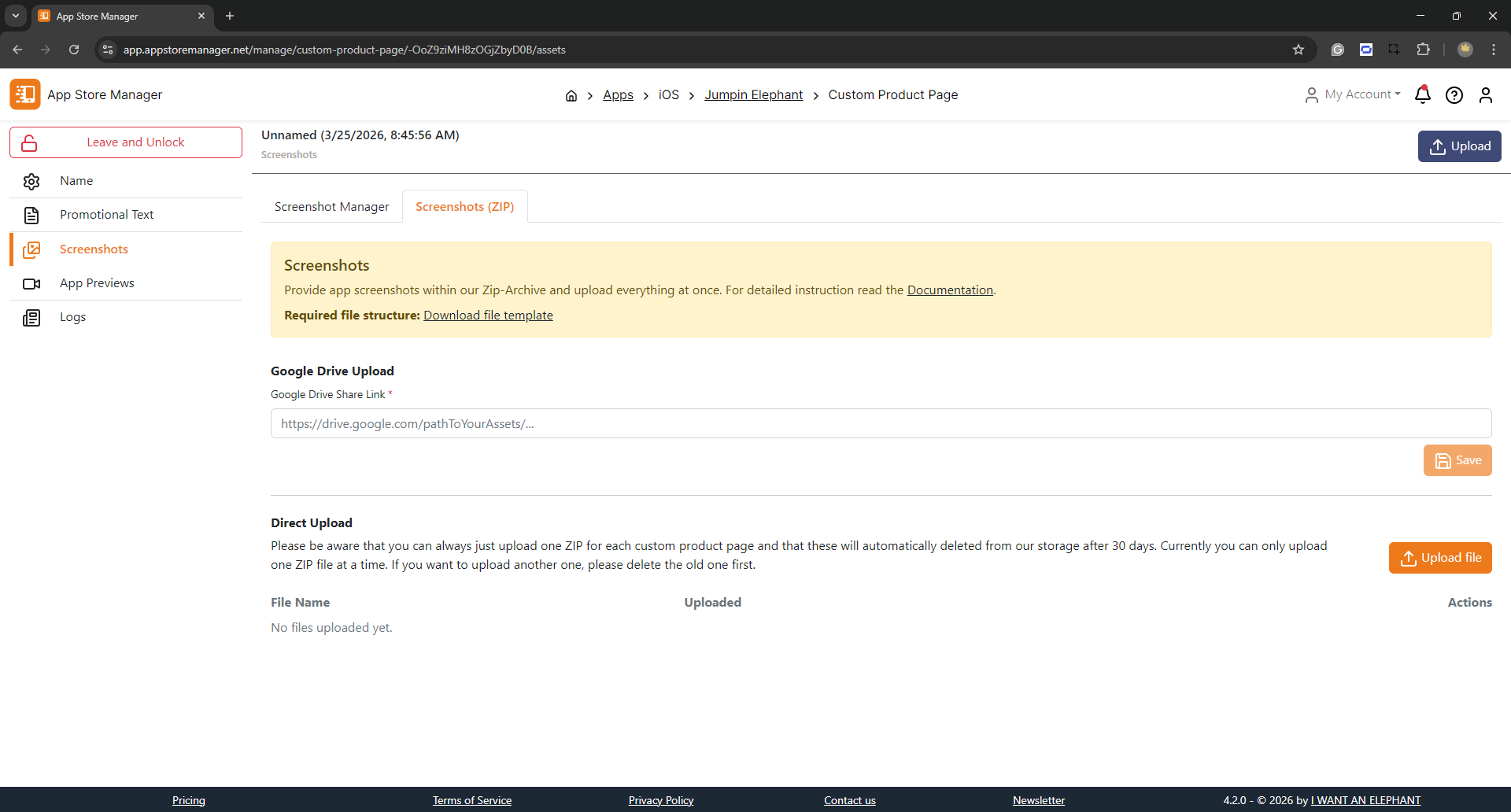Open the Documentation link
1511x812 pixels.
point(950,290)
